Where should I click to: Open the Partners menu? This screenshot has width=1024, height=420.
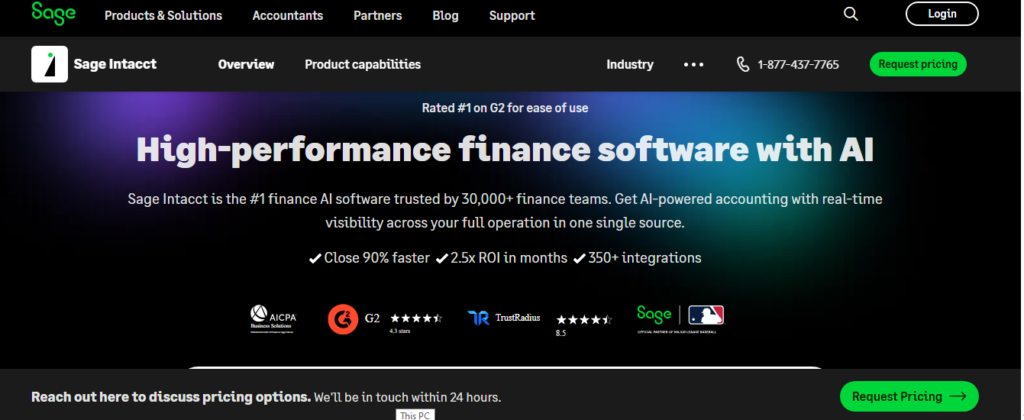pyautogui.click(x=378, y=15)
